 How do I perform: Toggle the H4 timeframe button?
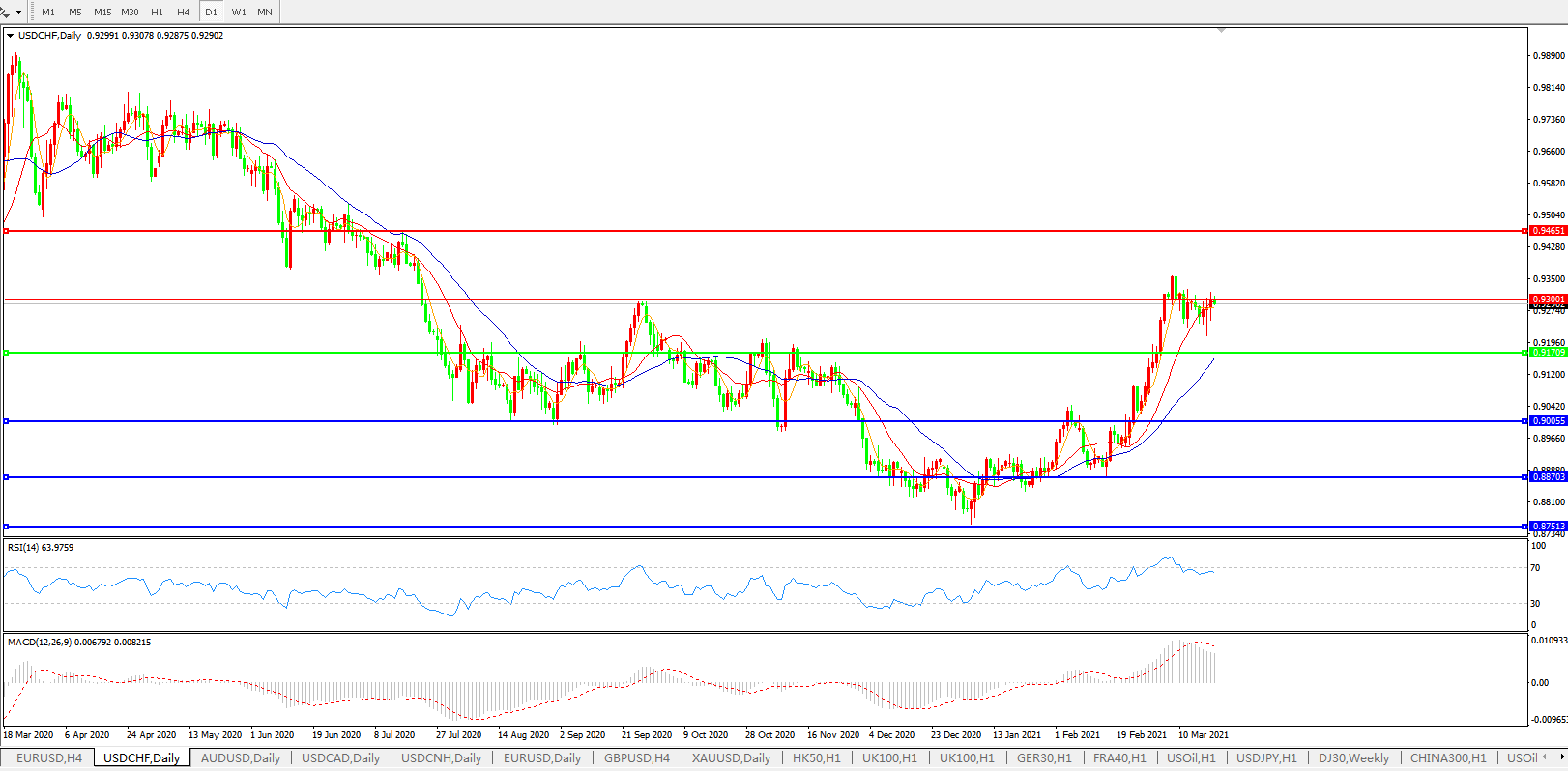point(183,13)
